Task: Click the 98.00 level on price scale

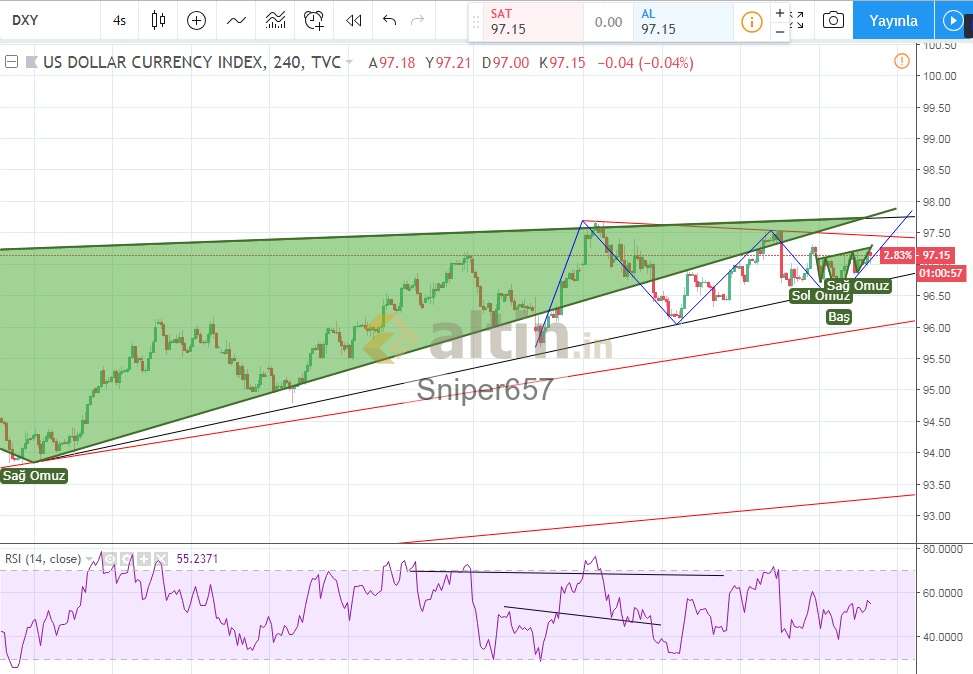Action: click(x=936, y=202)
